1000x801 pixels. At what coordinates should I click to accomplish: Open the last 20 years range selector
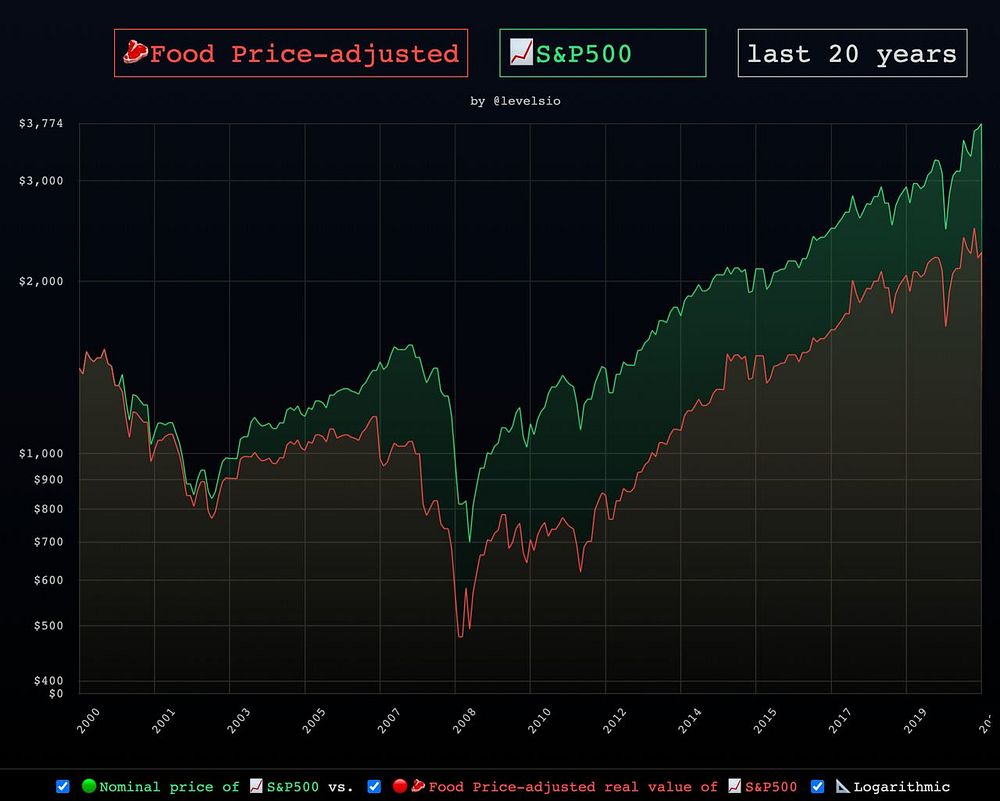coord(852,53)
